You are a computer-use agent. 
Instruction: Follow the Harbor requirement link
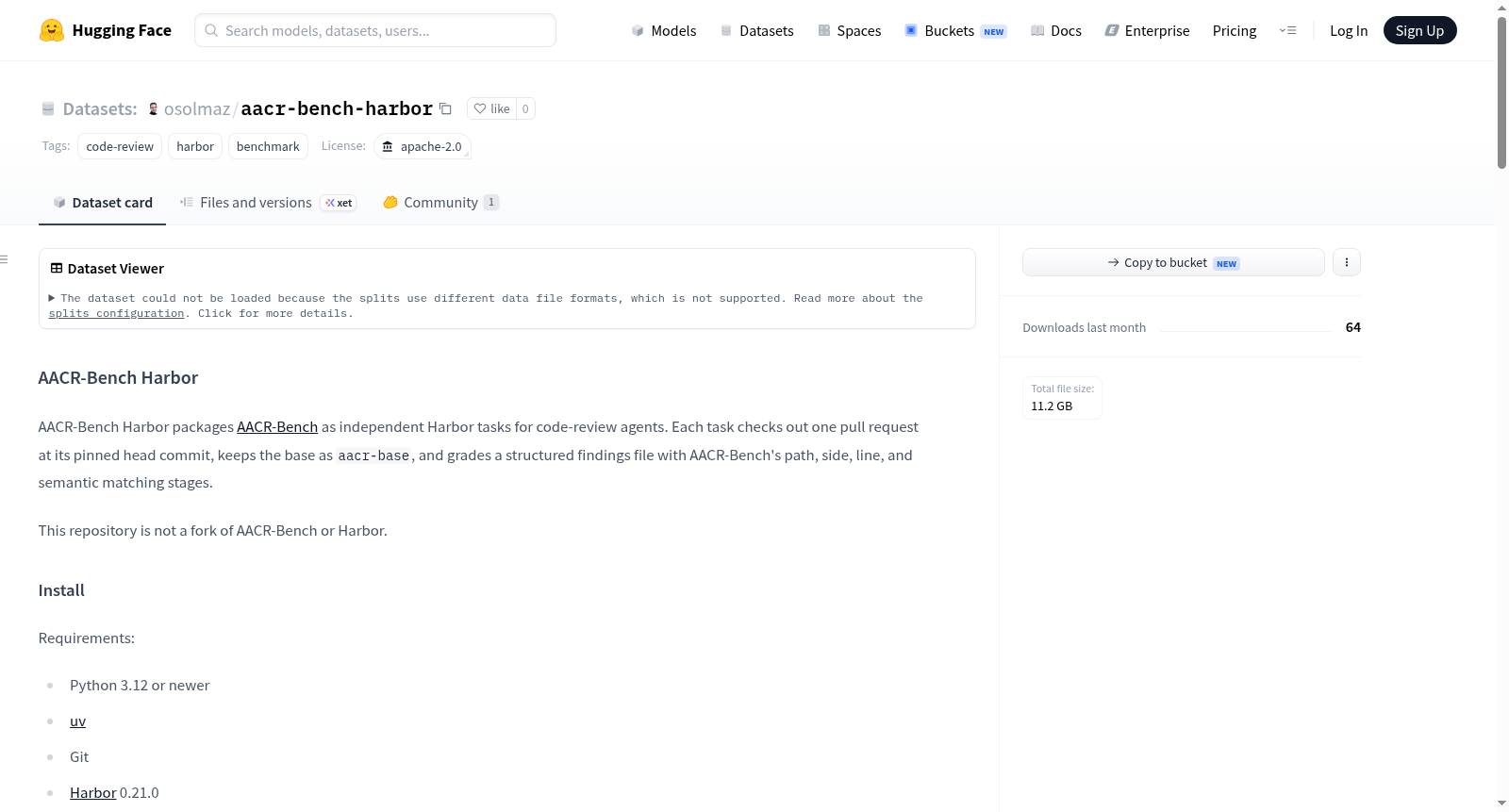point(92,793)
